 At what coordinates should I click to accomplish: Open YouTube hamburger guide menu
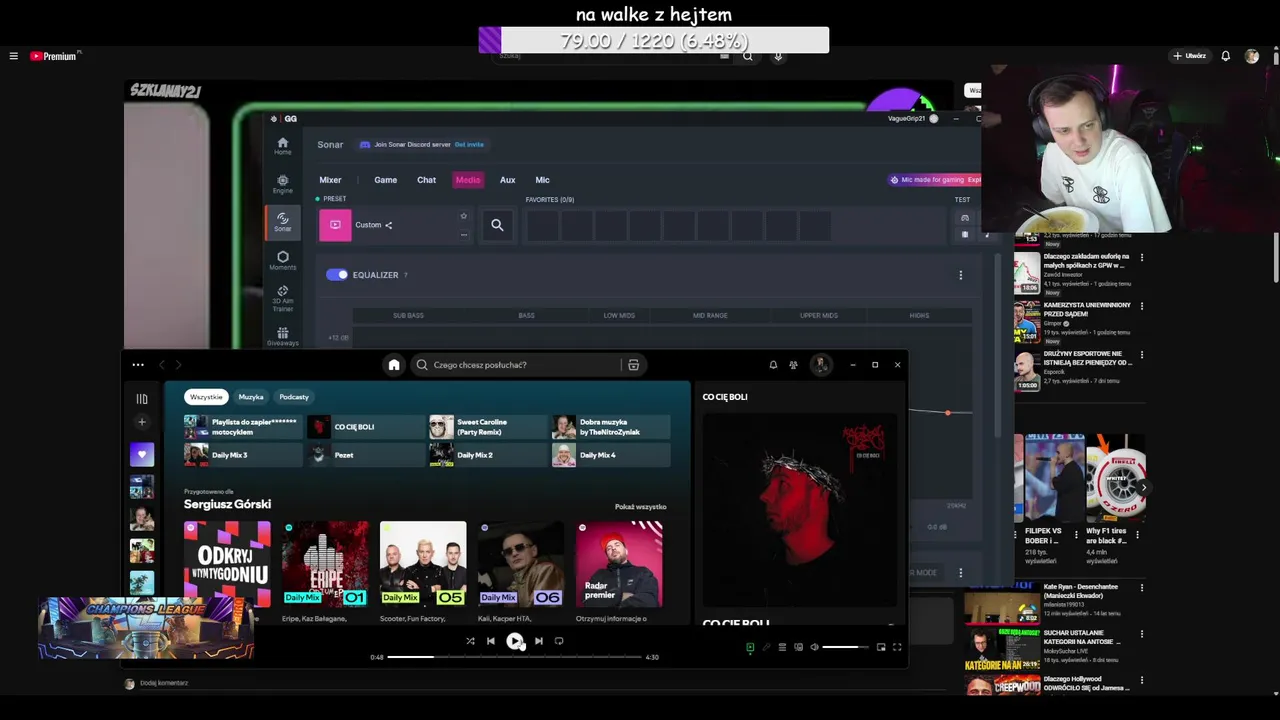13,56
